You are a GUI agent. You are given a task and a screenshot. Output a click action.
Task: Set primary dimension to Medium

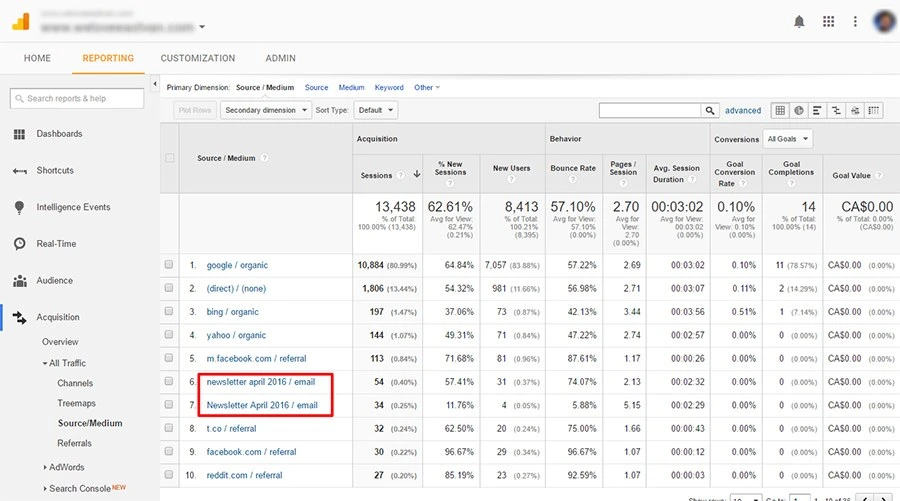click(351, 88)
